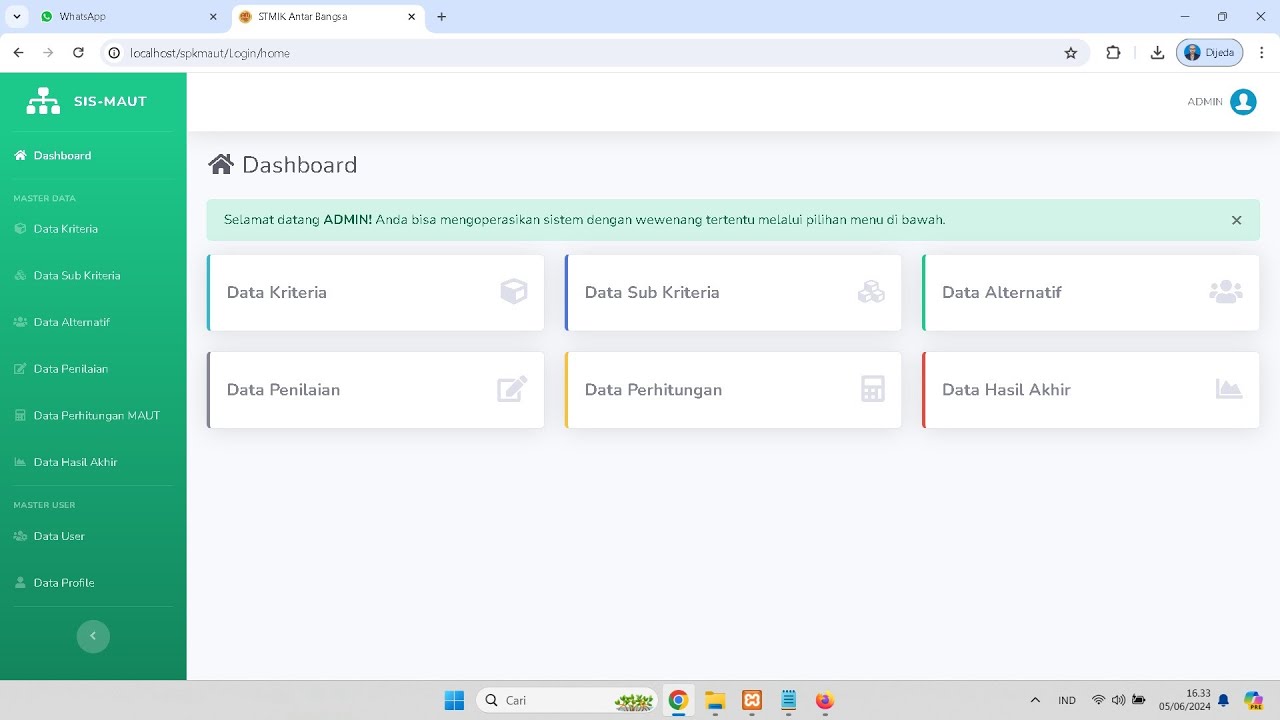Open the Extensions puzzle icon
This screenshot has height=720, width=1280.
pos(1113,53)
